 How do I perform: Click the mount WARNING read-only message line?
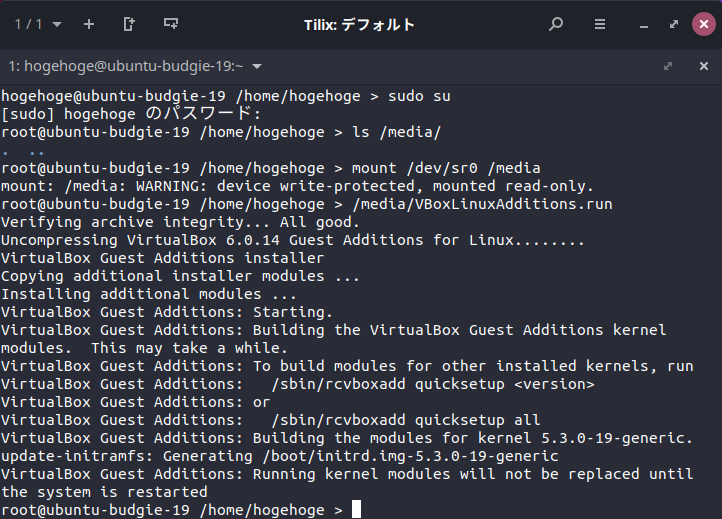[297, 186]
